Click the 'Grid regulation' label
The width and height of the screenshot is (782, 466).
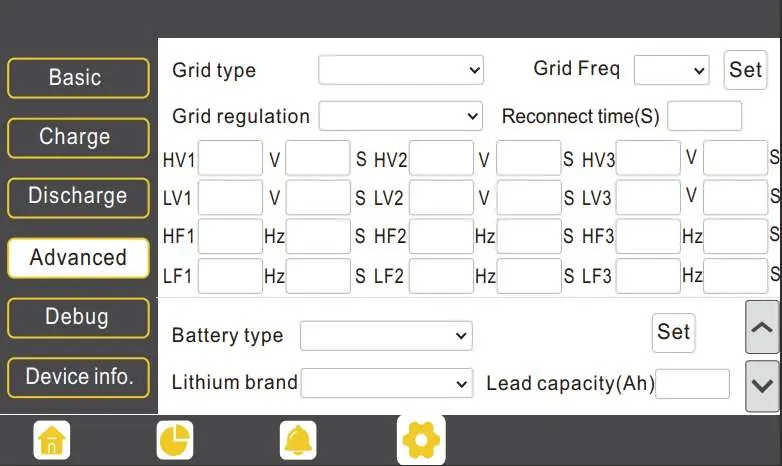click(241, 117)
